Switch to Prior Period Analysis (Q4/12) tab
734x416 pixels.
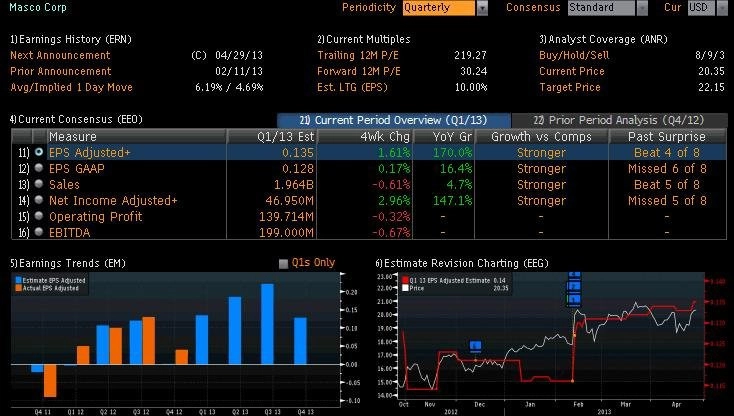(619, 120)
